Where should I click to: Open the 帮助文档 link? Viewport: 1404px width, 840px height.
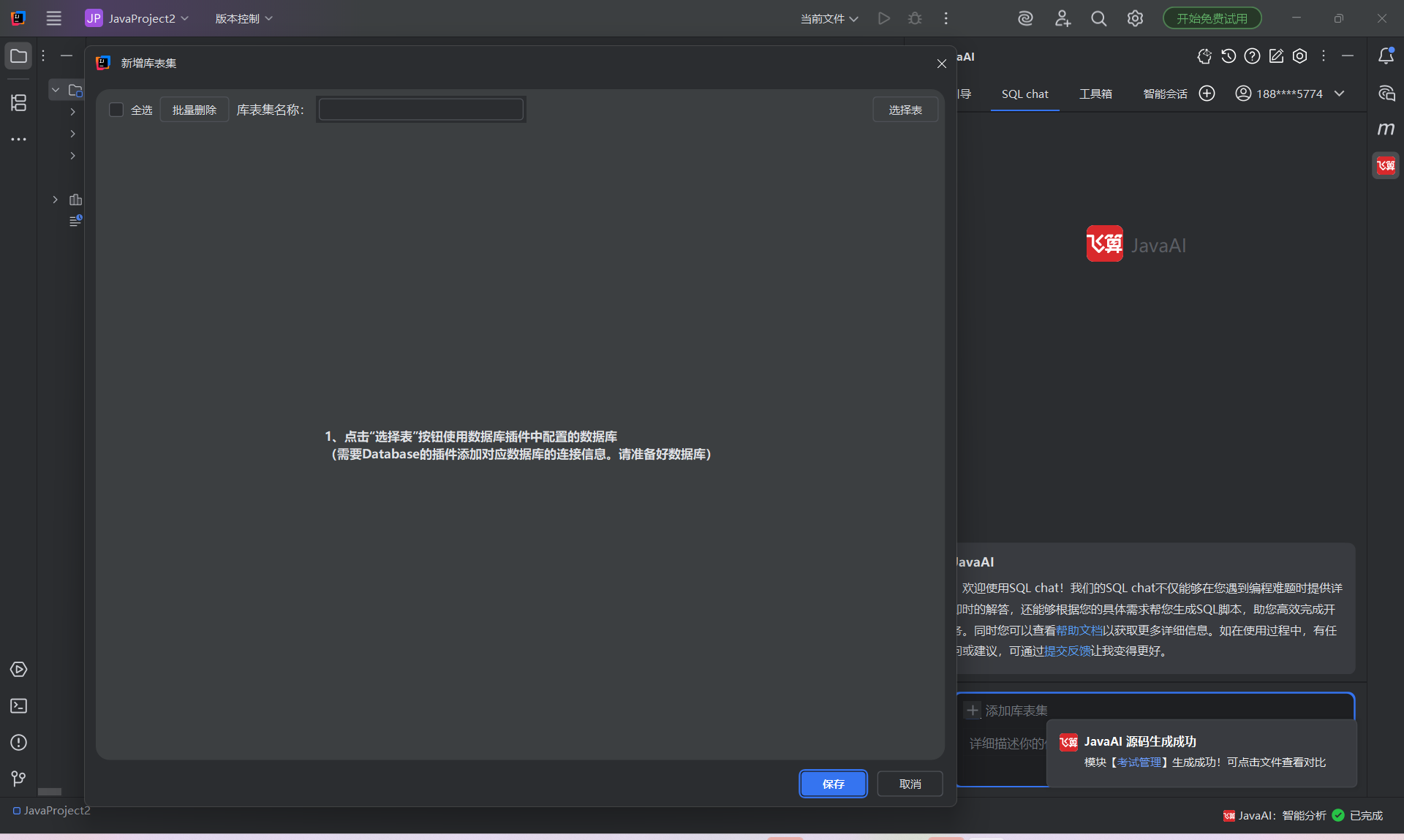1079,630
